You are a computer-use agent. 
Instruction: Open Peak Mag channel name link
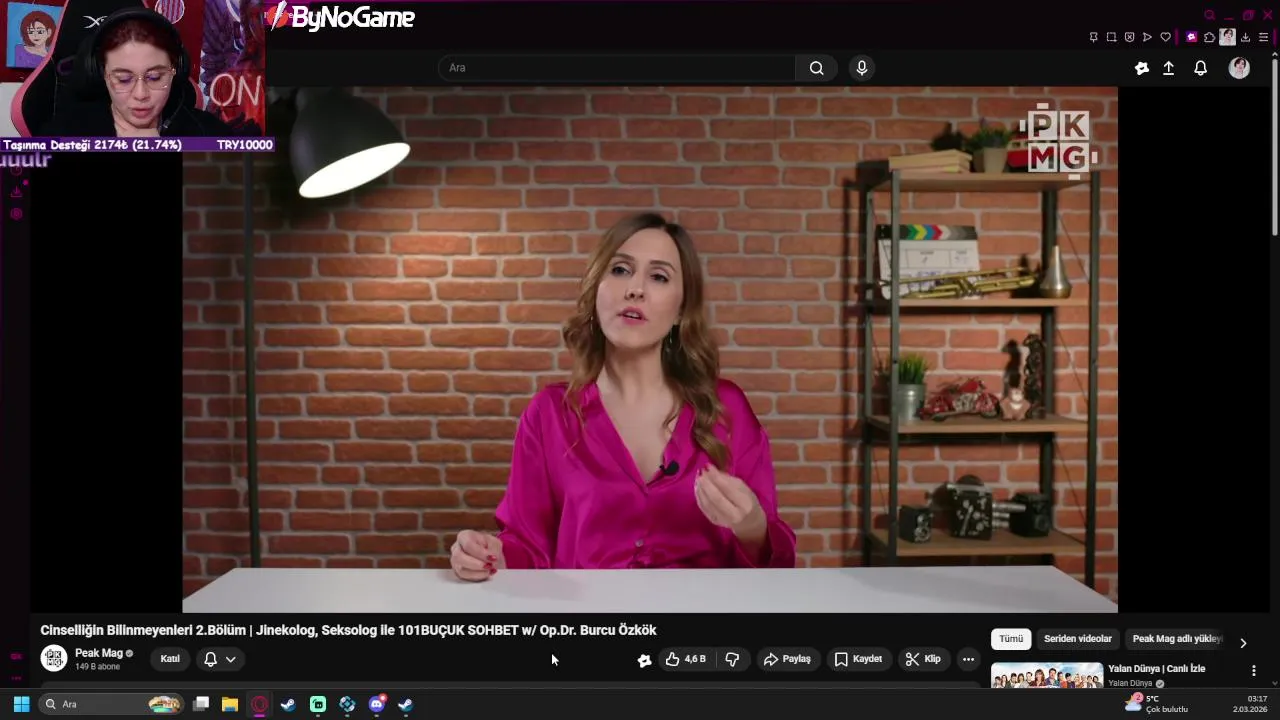[x=99, y=653]
